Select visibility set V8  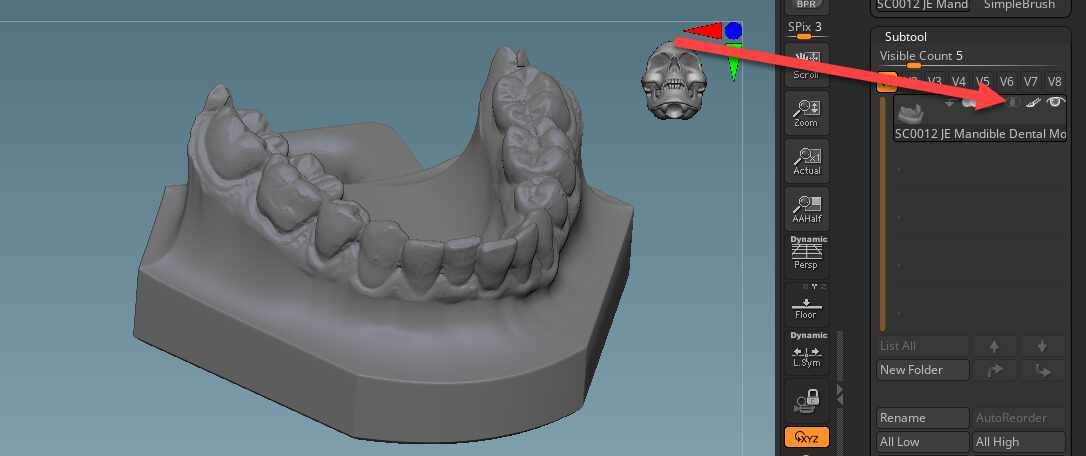point(1054,82)
